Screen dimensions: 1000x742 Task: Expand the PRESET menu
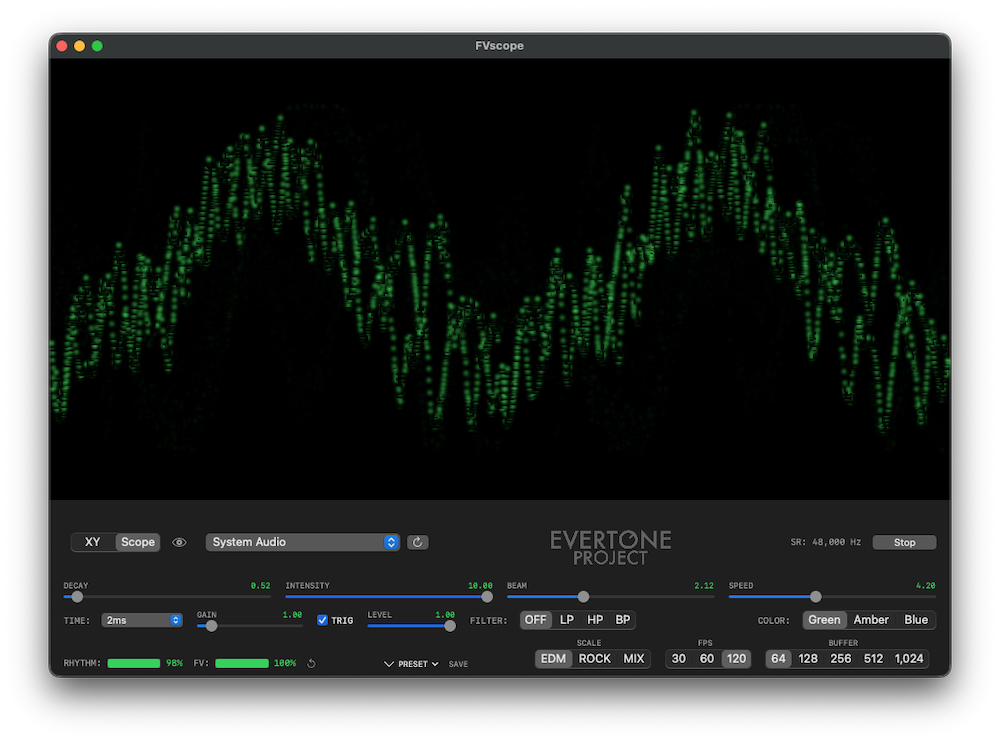coord(419,664)
